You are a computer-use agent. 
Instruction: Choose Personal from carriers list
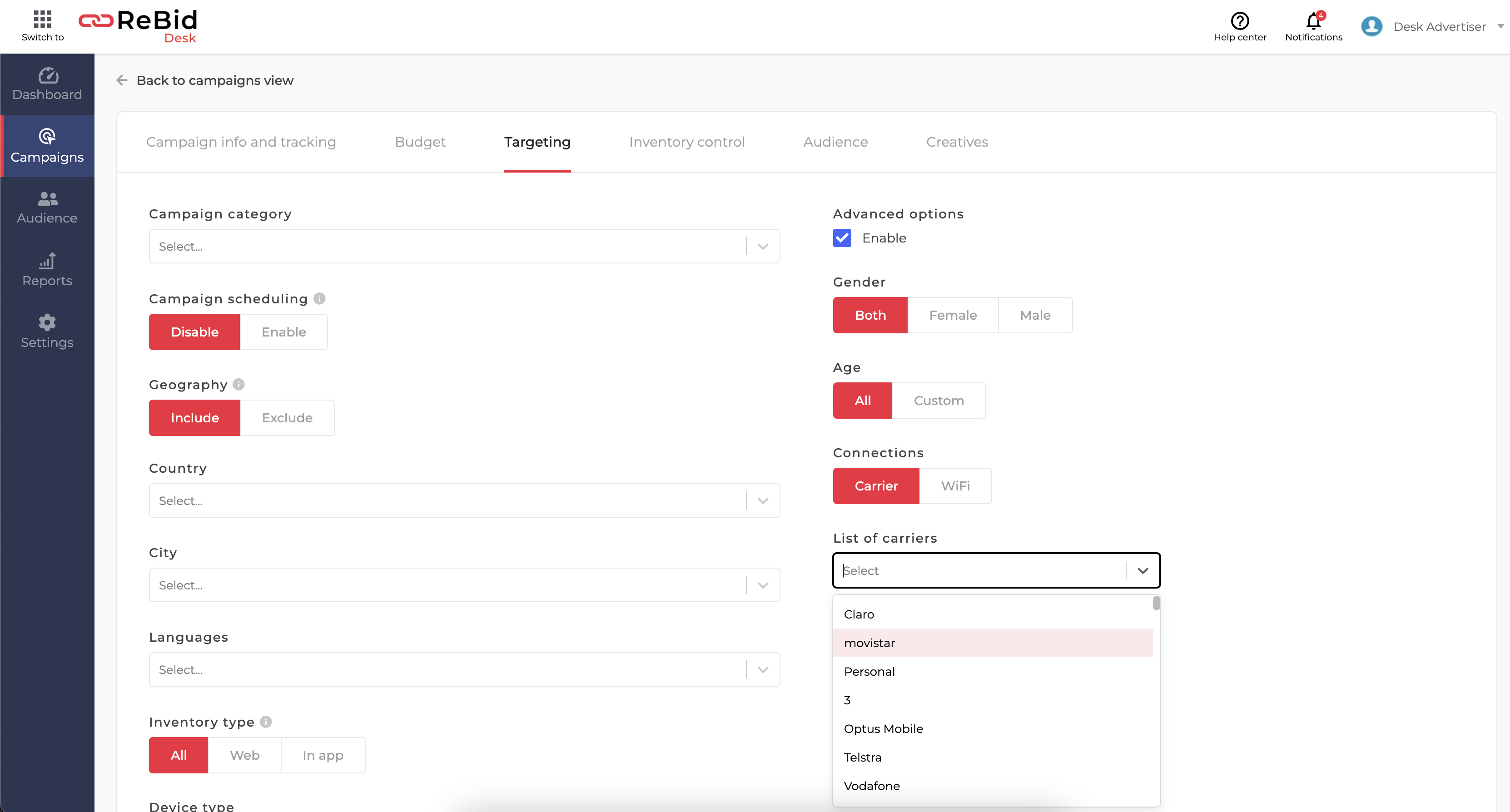click(993, 672)
